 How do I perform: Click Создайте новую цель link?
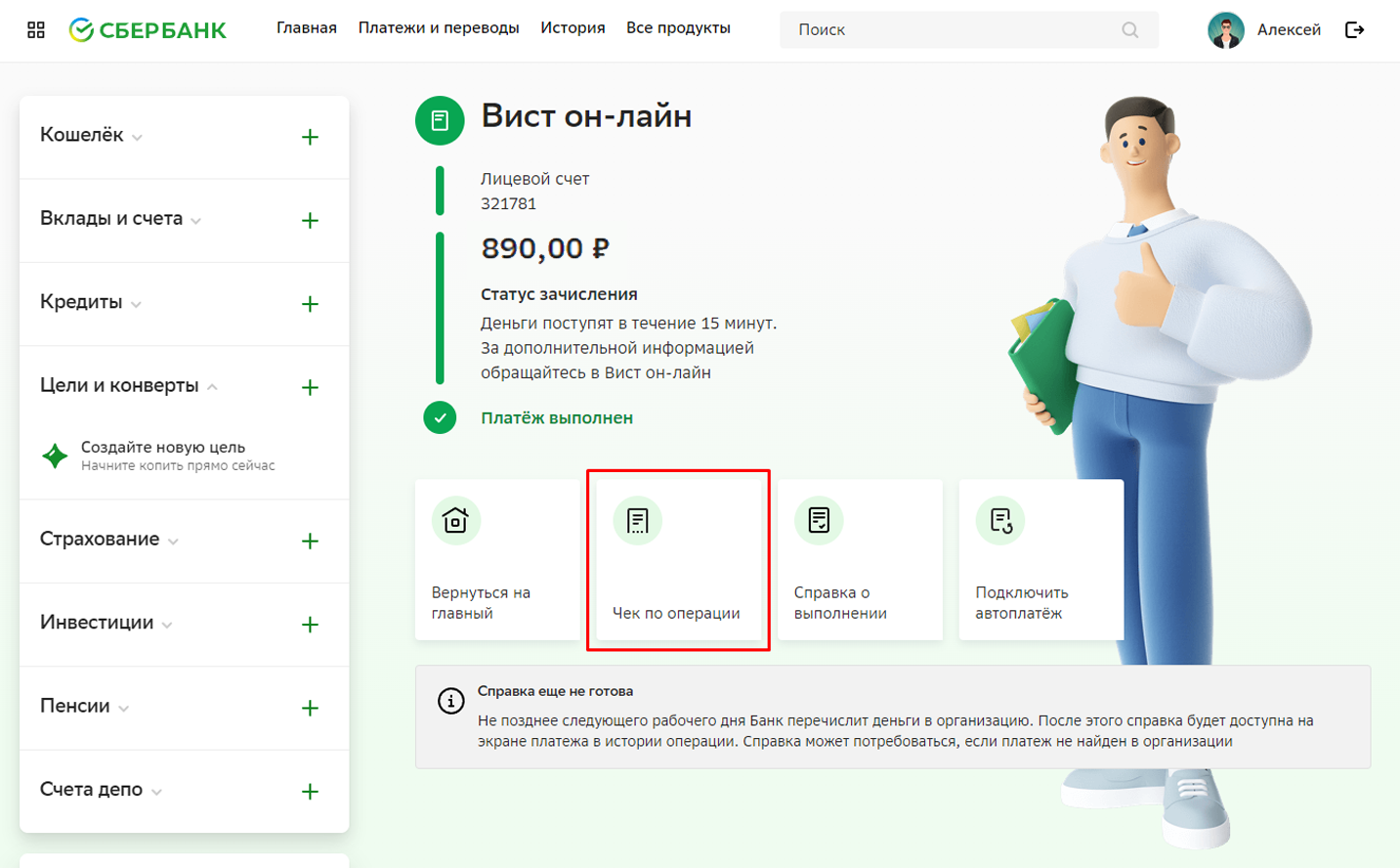[163, 447]
